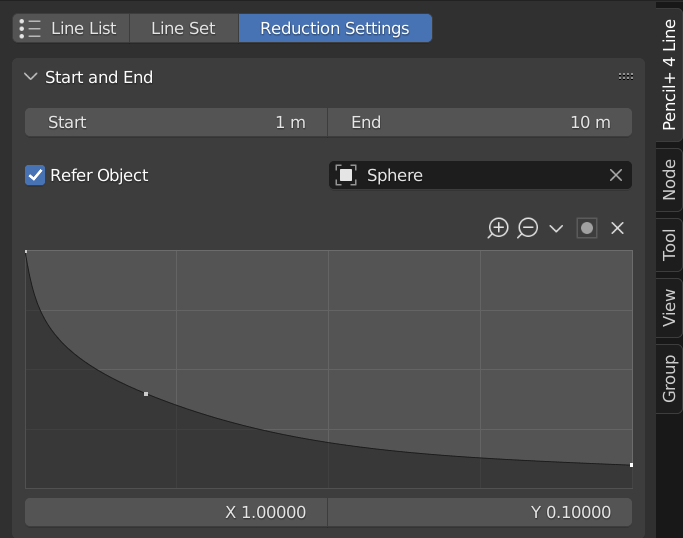Zoom in on the curve editor
The image size is (683, 538).
coord(498,228)
